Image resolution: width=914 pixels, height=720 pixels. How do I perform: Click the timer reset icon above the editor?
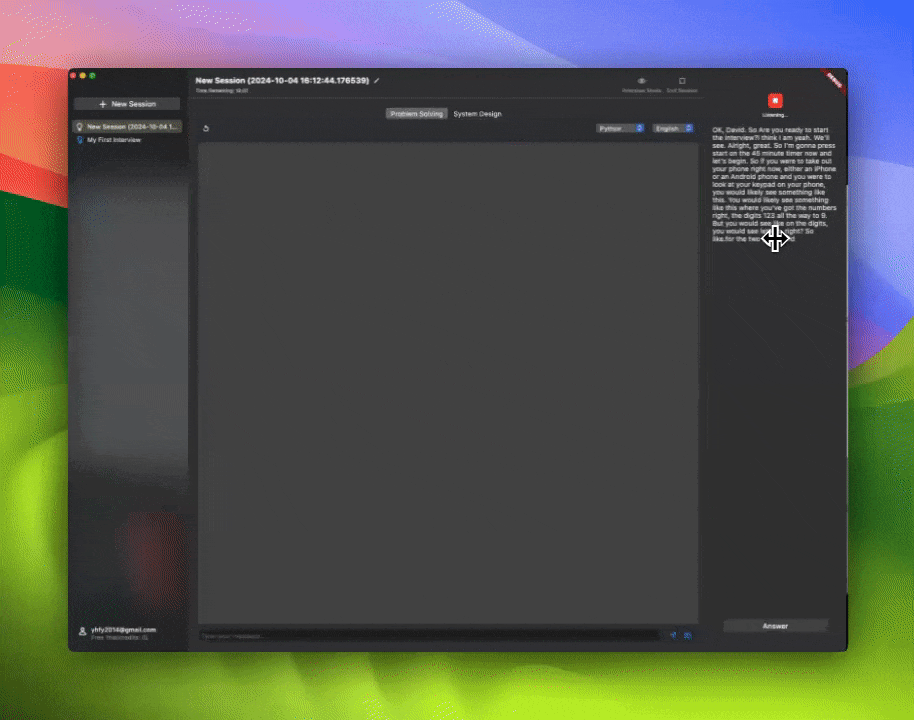[x=206, y=129]
